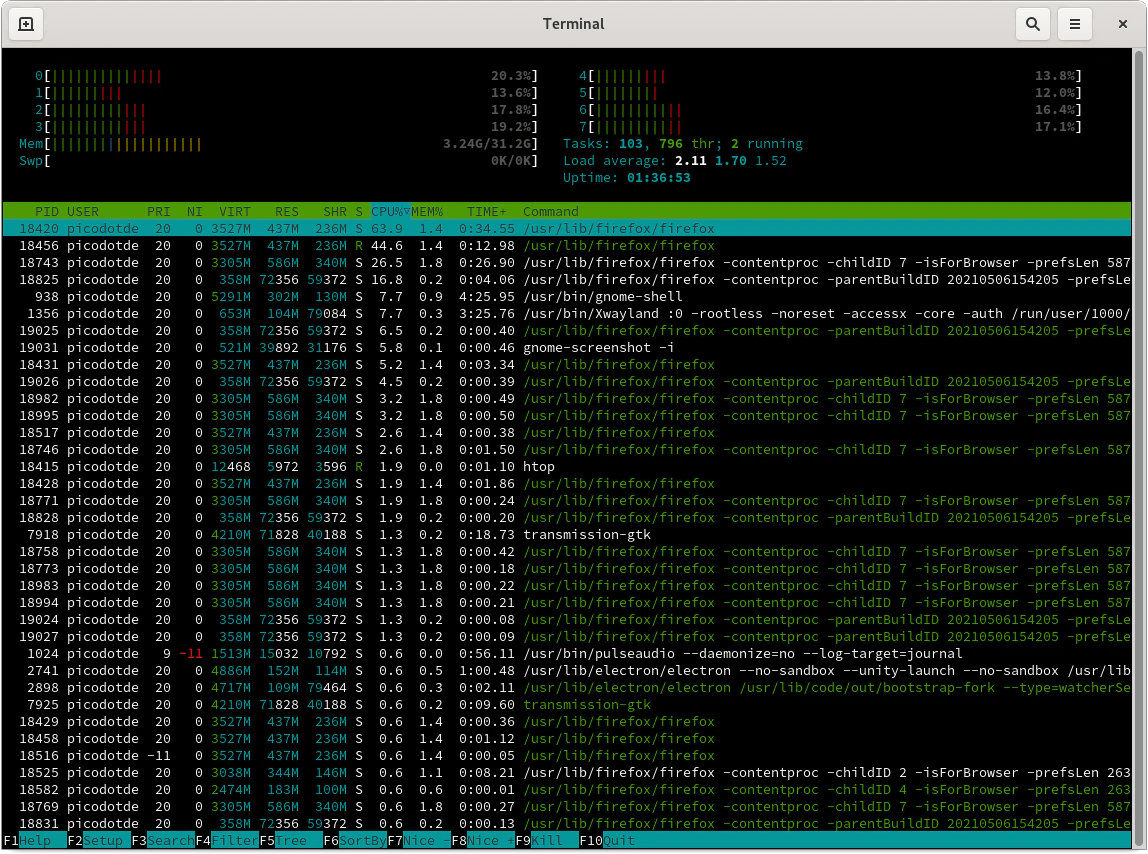The image size is (1148, 854).
Task: Click F10 Quit in htop
Action: tap(618, 841)
